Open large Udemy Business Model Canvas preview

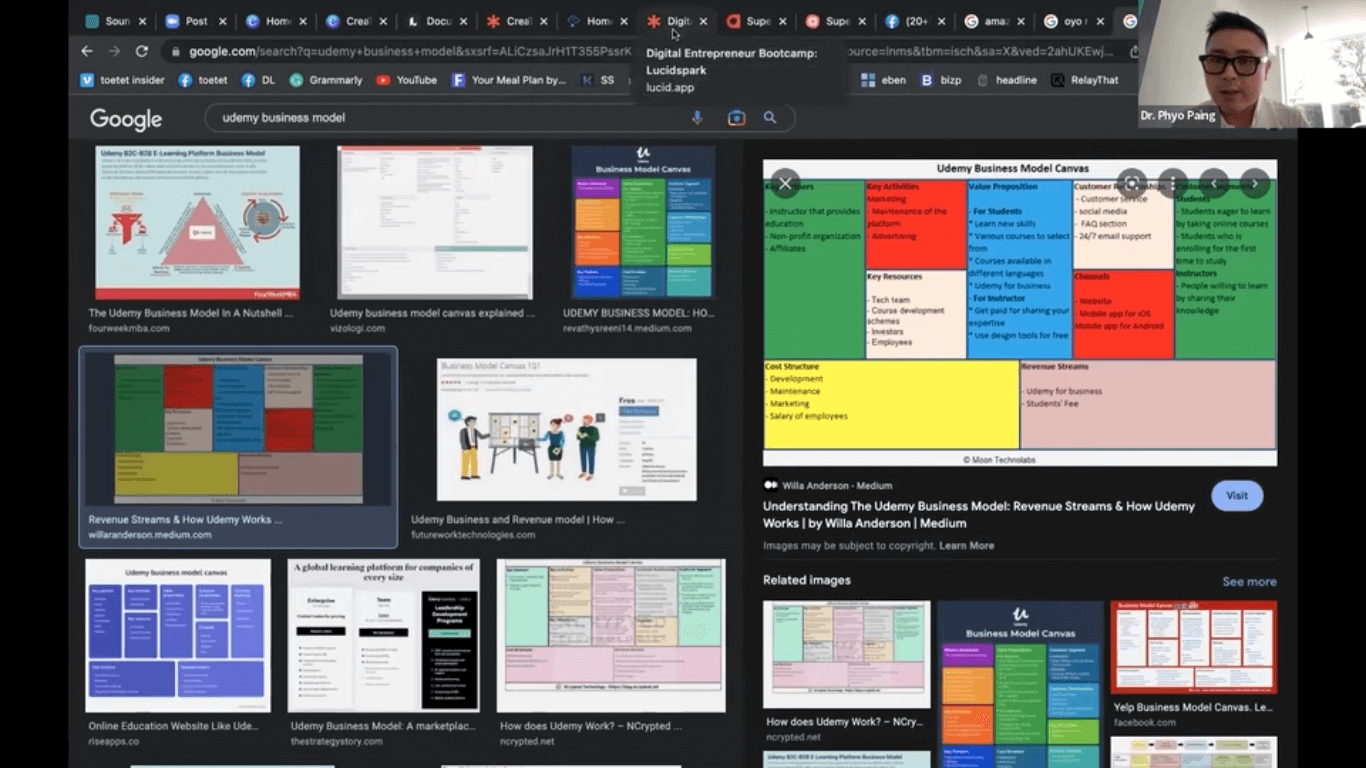point(1020,313)
